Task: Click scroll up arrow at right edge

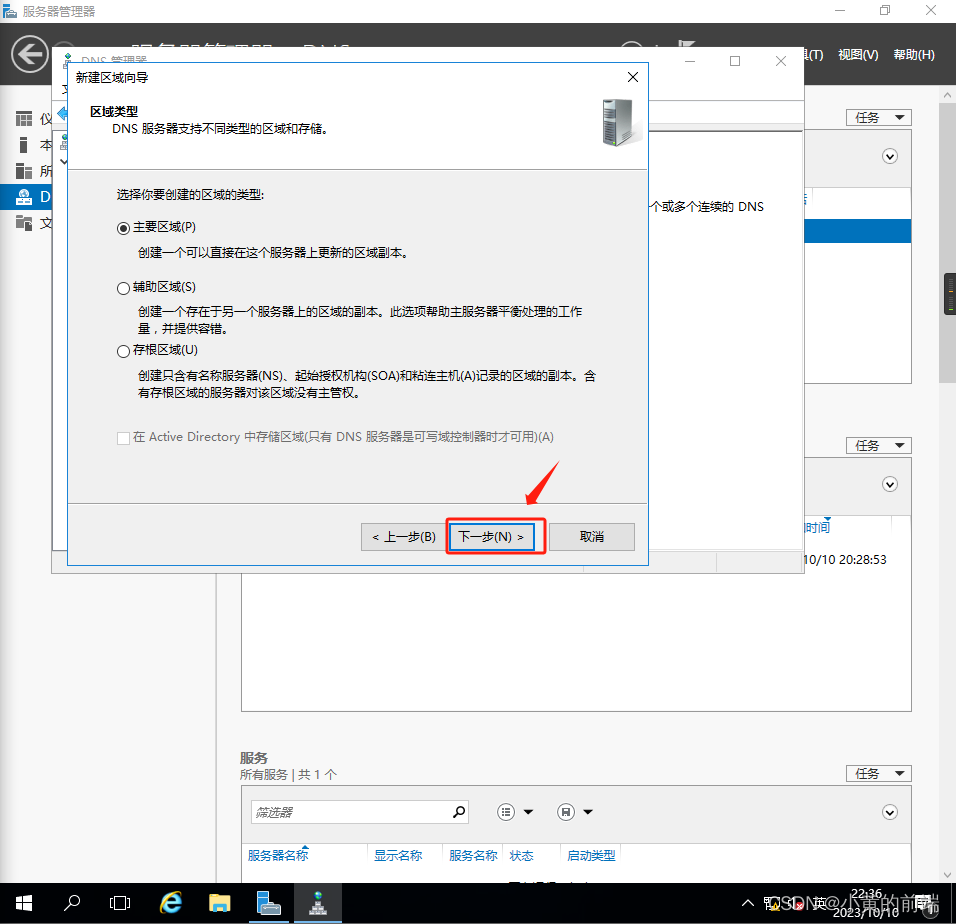Action: tap(947, 95)
